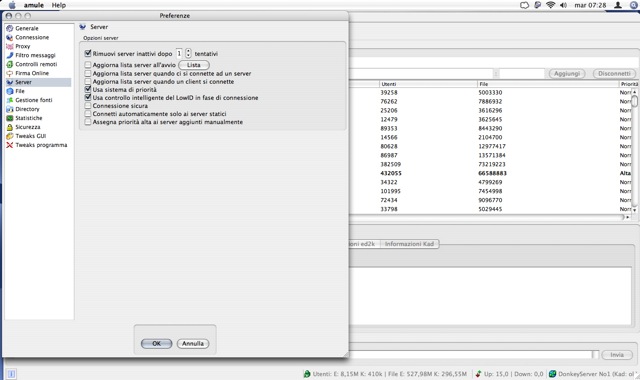The width and height of the screenshot is (640, 380).
Task: Sort by the Priorità column header
Action: 629,84
